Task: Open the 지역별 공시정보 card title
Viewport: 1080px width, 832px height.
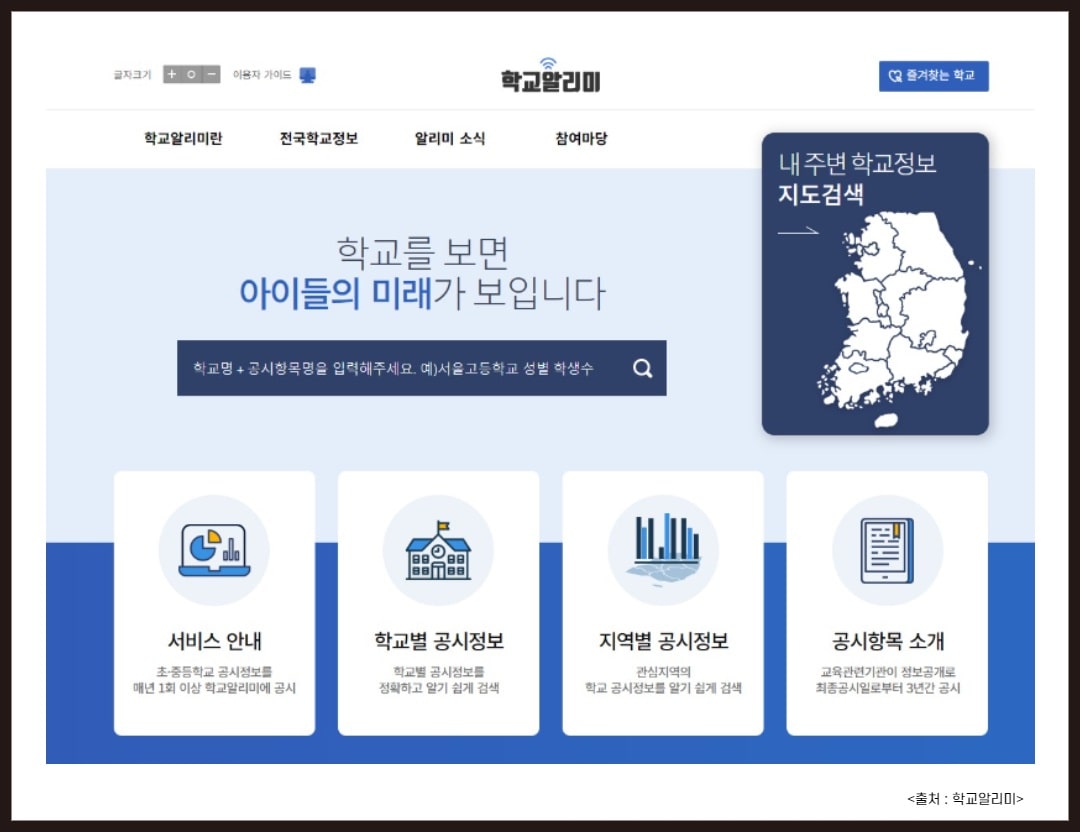Action: pyautogui.click(x=663, y=641)
